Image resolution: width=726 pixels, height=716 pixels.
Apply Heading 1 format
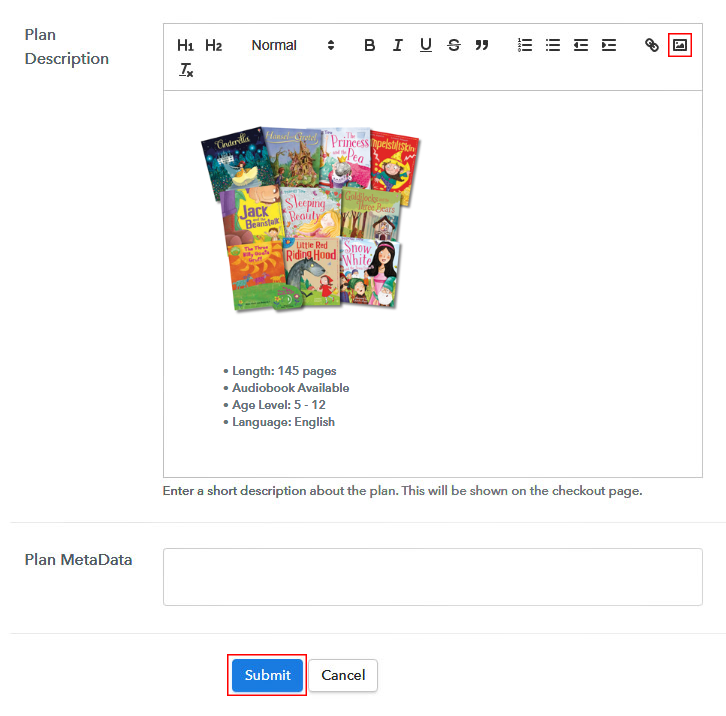(185, 45)
